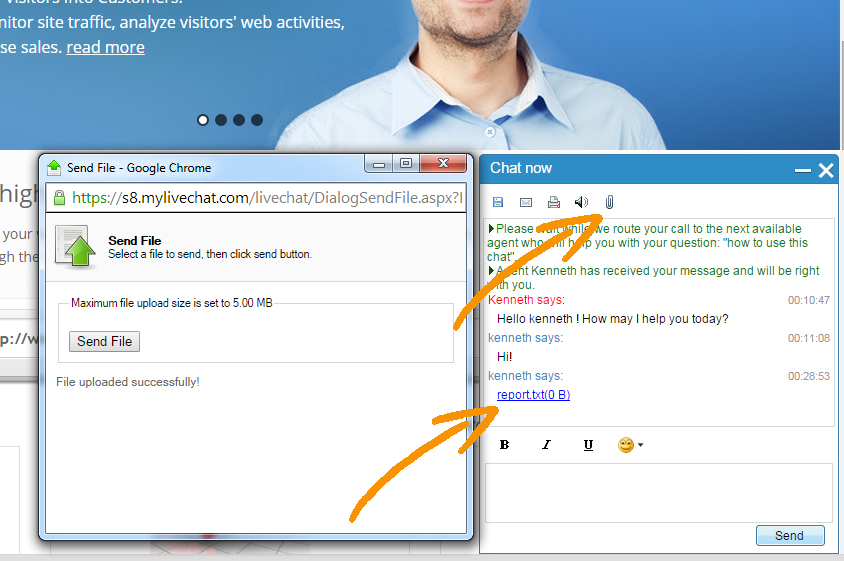The width and height of the screenshot is (844, 561).
Task: Follow the read more link
Action: (105, 47)
